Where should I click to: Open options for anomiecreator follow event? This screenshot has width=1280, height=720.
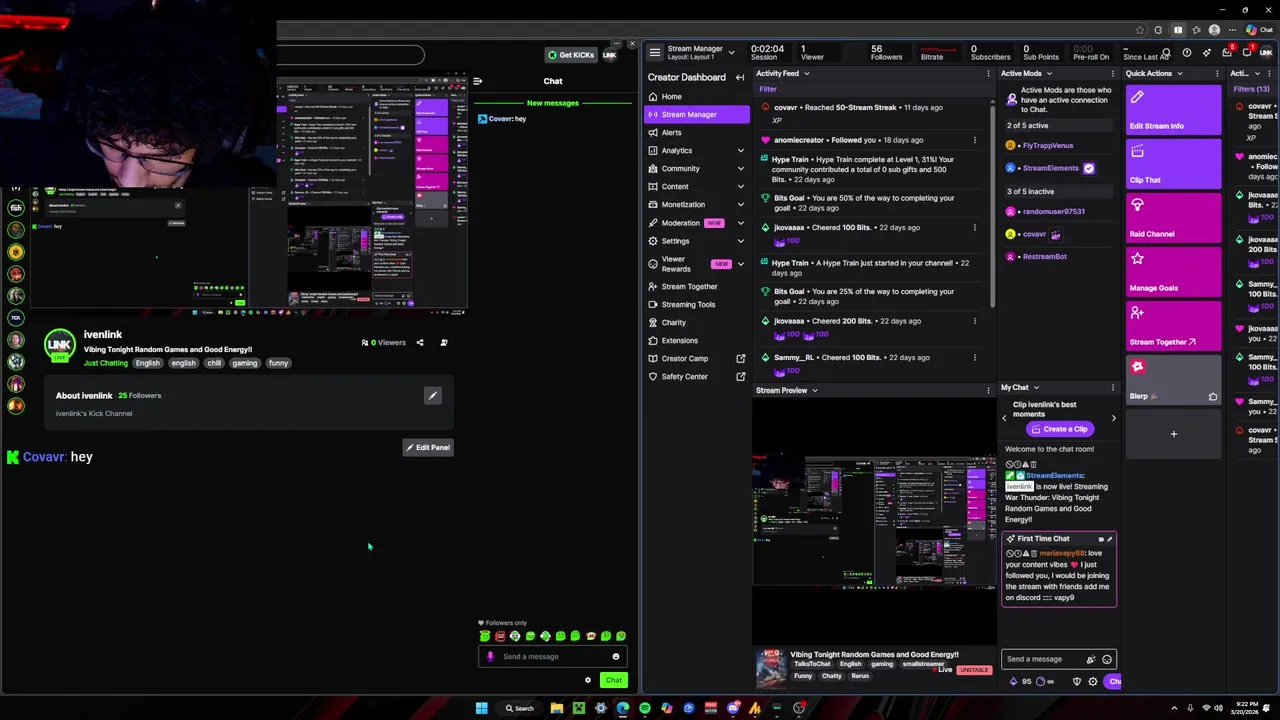975,140
